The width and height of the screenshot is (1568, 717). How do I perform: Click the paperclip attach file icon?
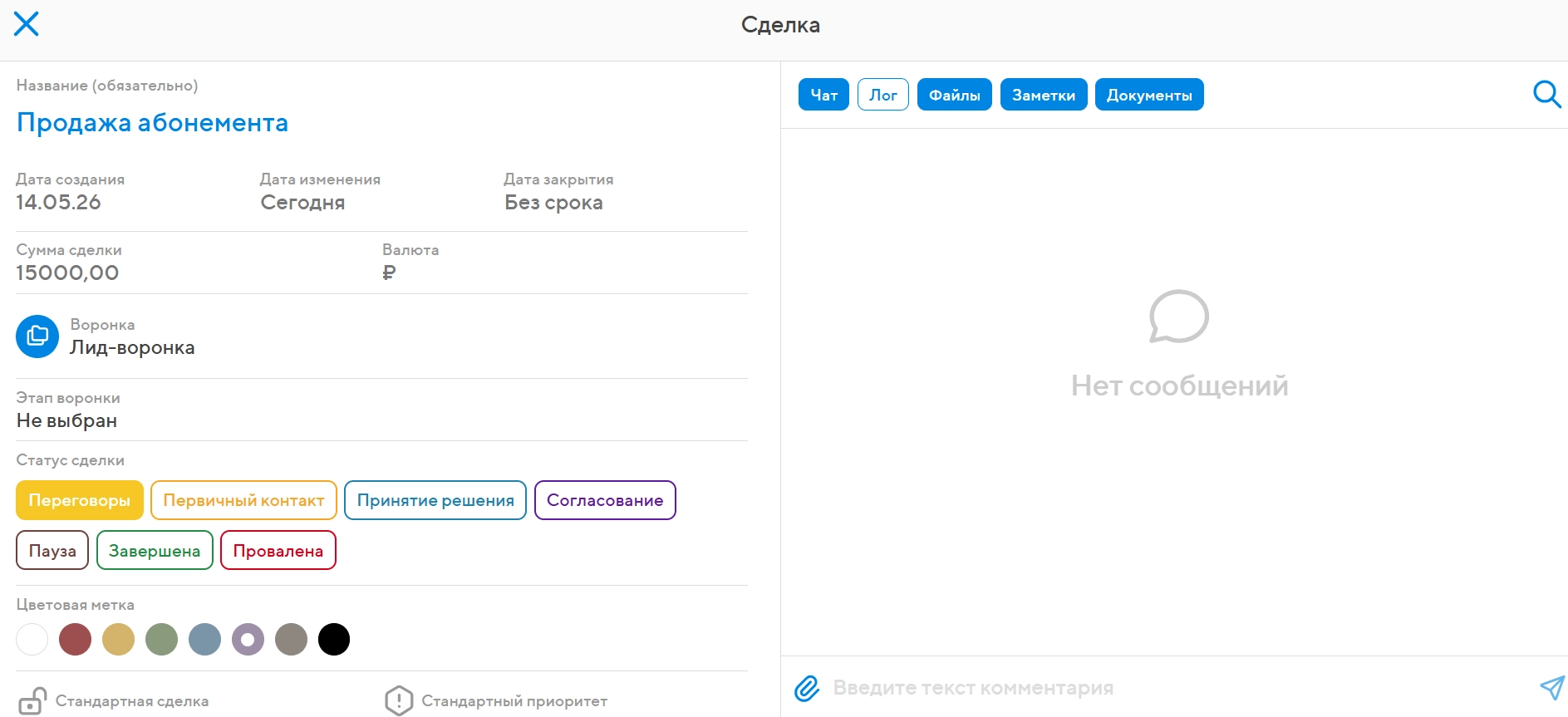pyautogui.click(x=807, y=688)
